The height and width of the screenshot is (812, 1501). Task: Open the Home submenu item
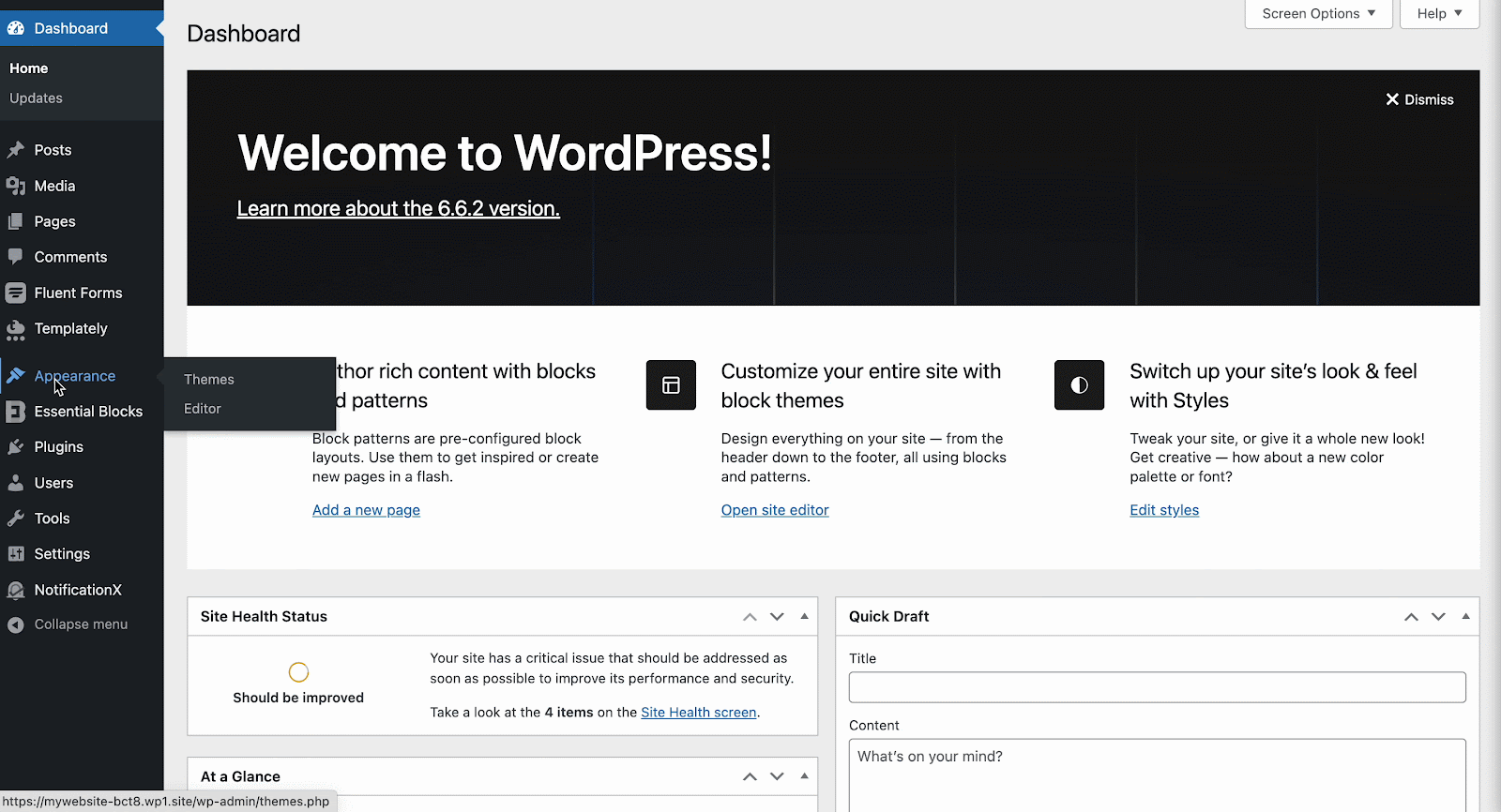pos(28,68)
